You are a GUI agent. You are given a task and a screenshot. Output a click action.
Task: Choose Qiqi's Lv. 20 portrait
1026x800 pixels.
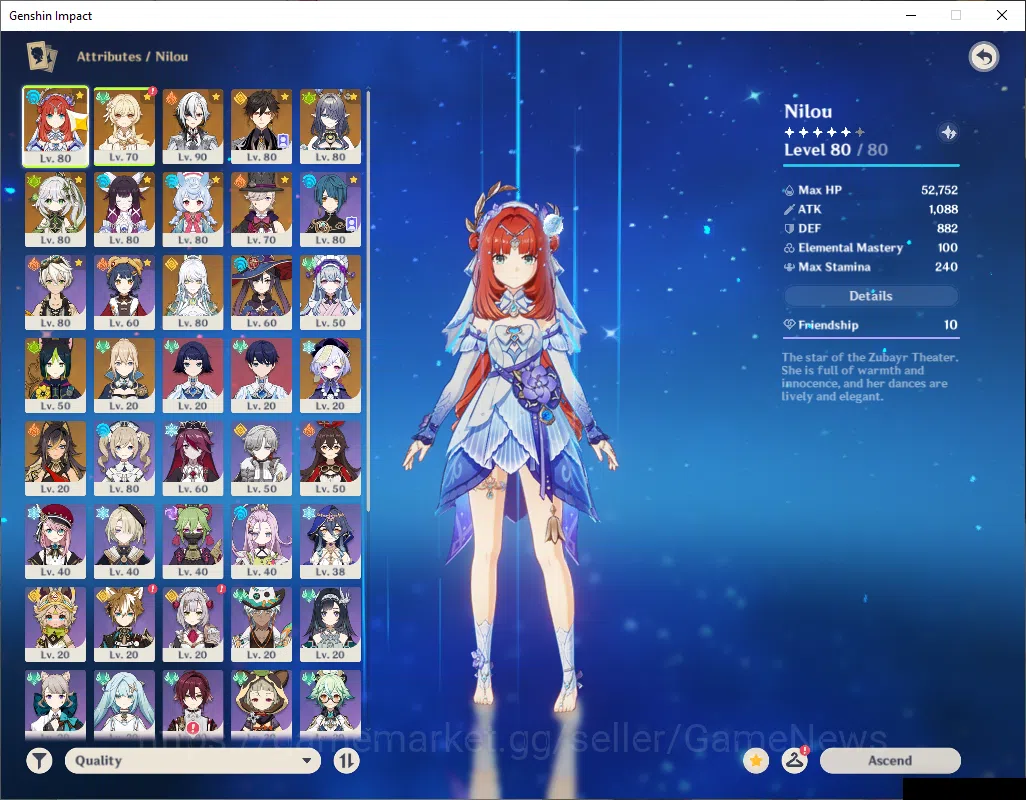click(330, 375)
